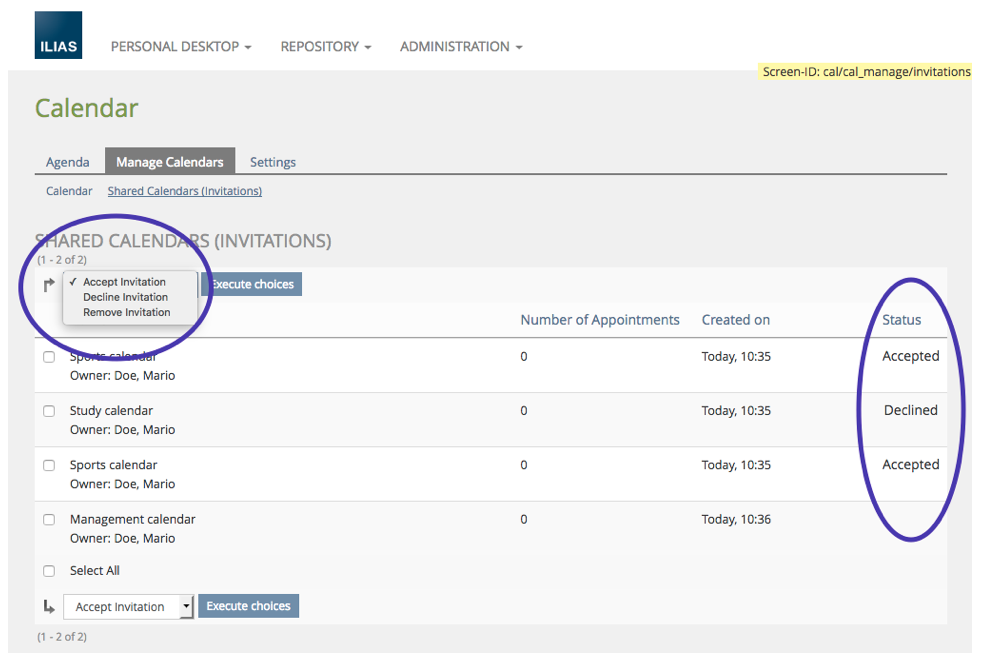Screen dimensions: 982x662
Task: Switch to the Agenda tab
Action: point(68,162)
